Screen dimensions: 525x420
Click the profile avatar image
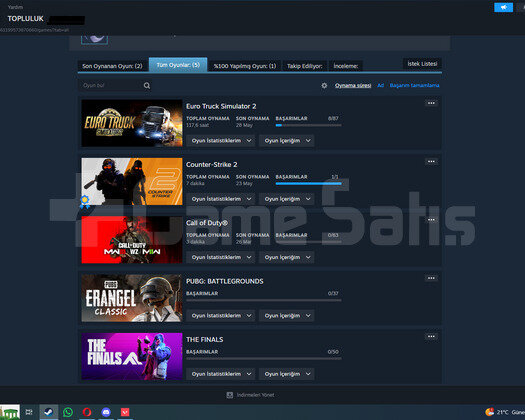click(94, 40)
